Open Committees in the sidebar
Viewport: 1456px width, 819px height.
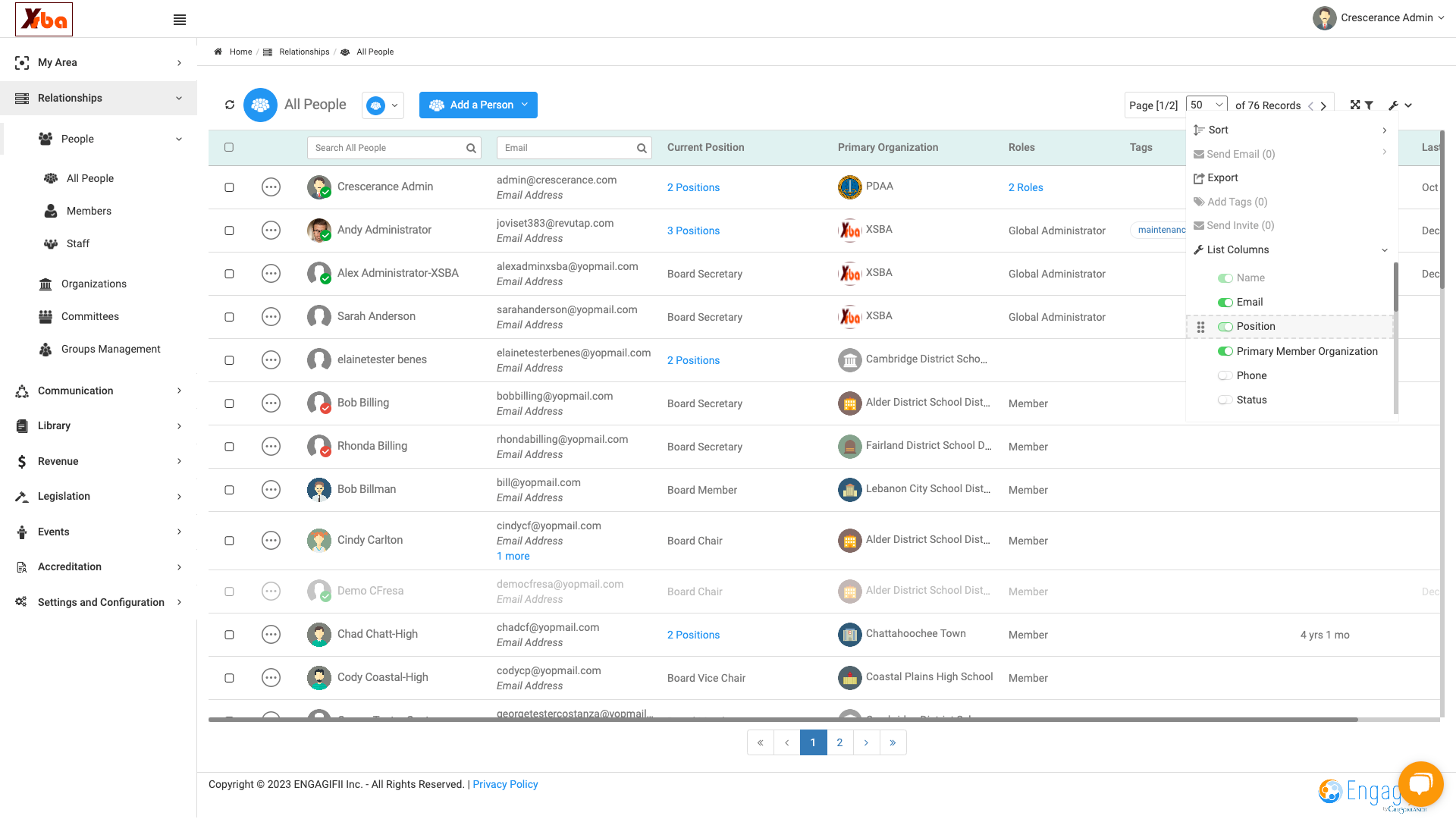pos(89,316)
